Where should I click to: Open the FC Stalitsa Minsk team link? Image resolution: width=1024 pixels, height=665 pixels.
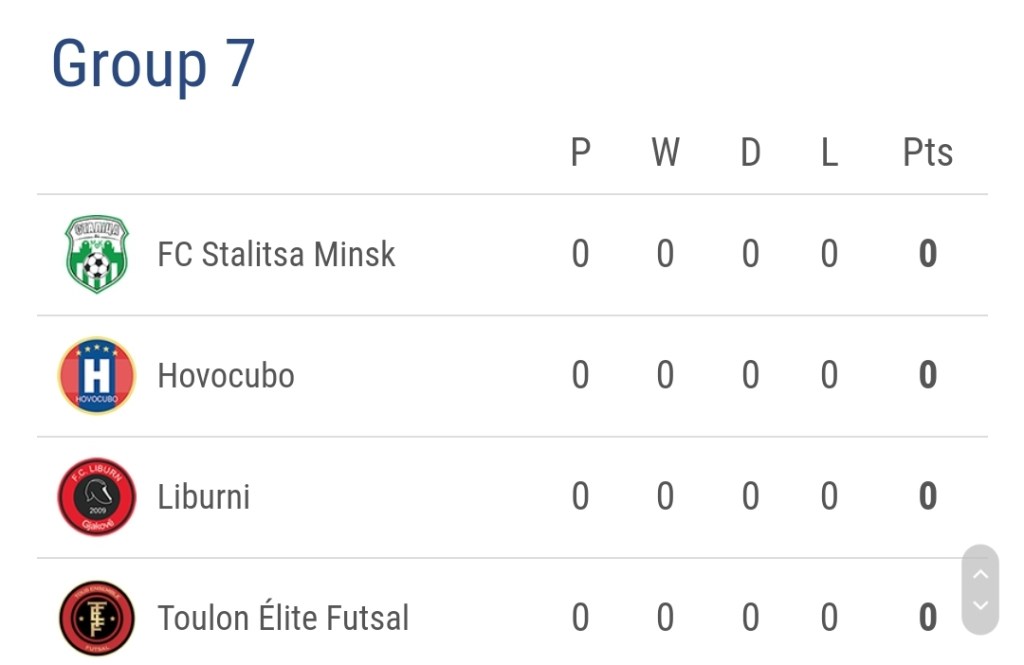(276, 255)
